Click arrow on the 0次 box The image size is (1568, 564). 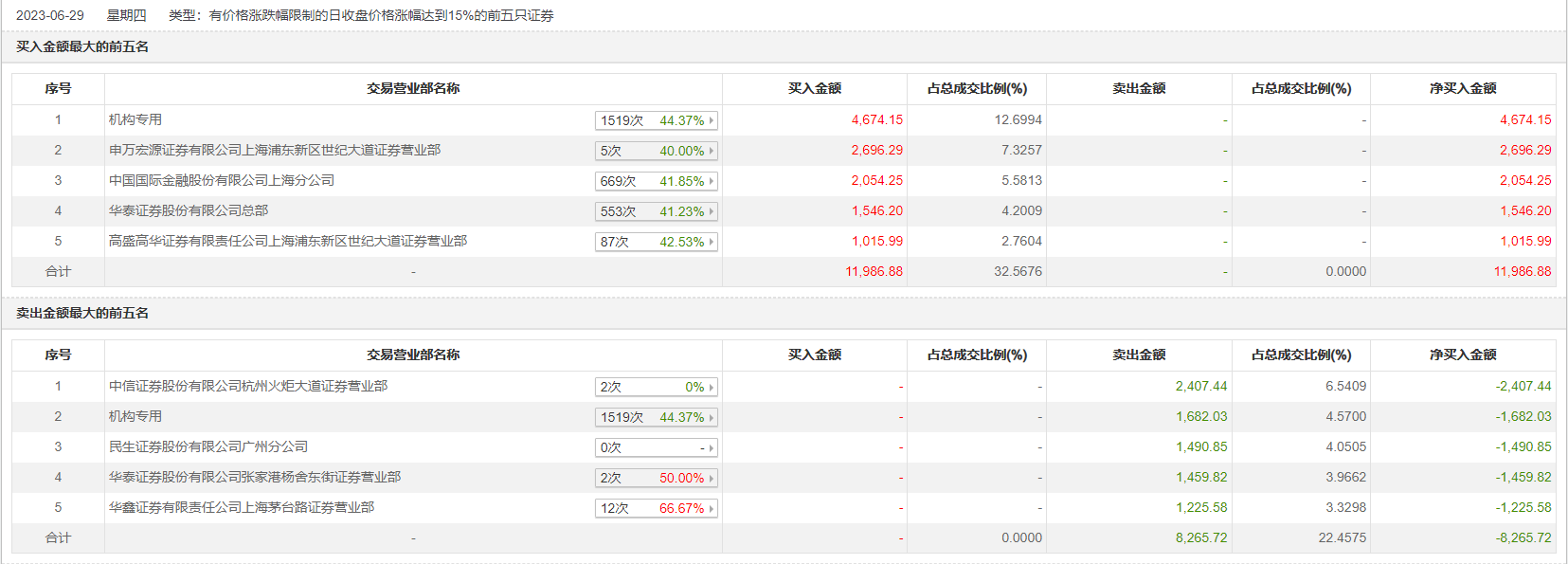pyautogui.click(x=712, y=447)
